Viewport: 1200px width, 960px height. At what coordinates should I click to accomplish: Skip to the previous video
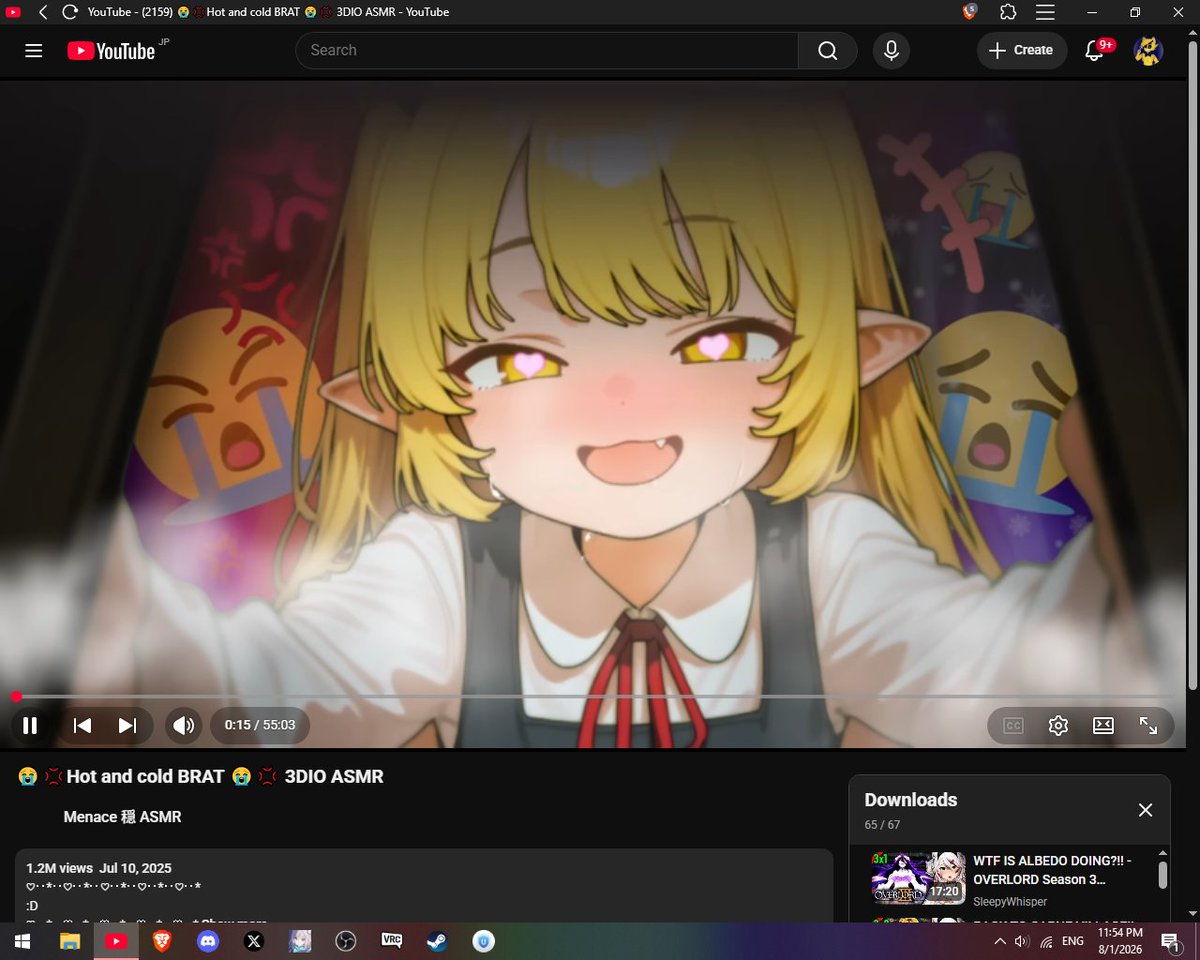pos(83,725)
